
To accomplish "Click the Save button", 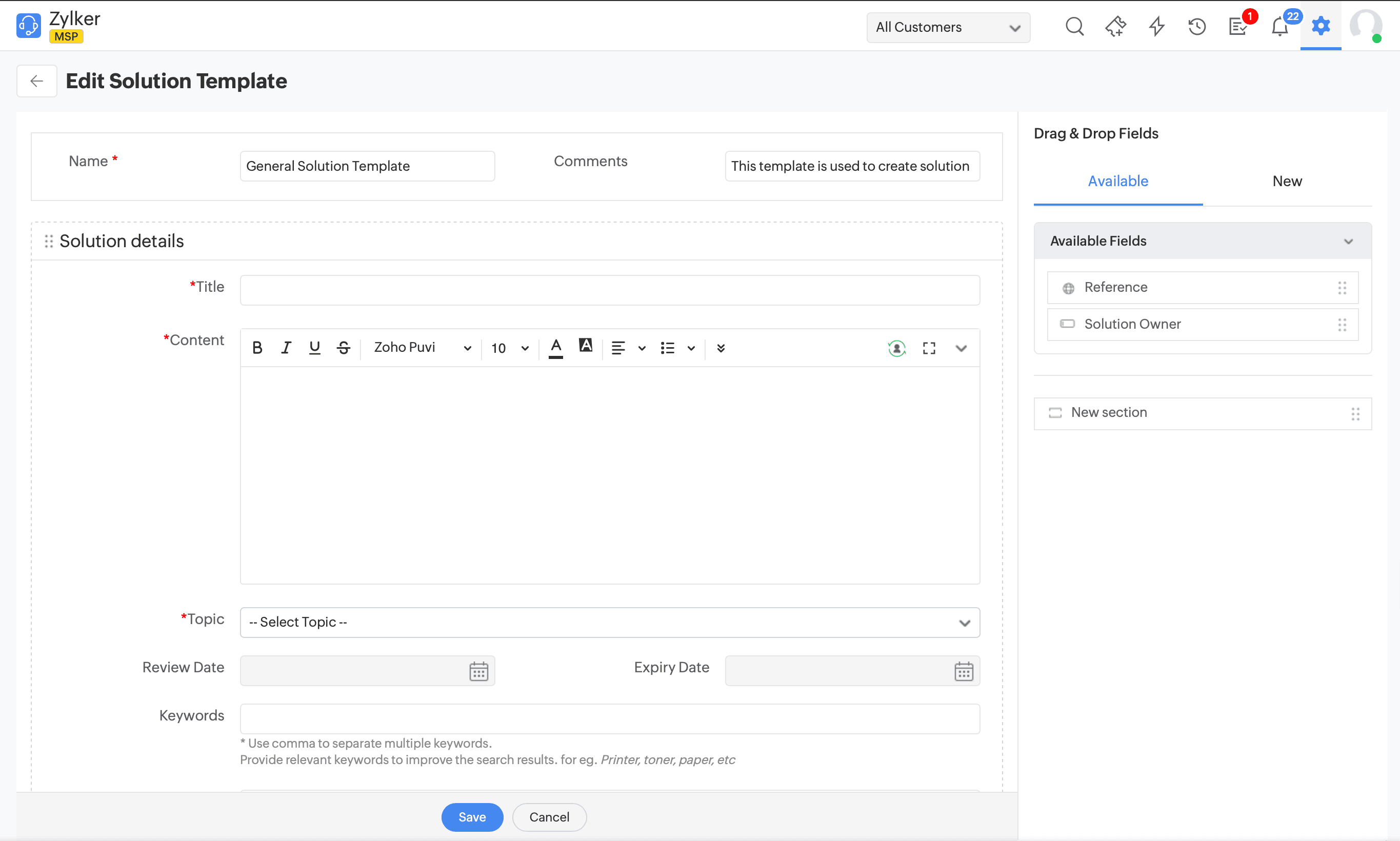I will coord(472,816).
